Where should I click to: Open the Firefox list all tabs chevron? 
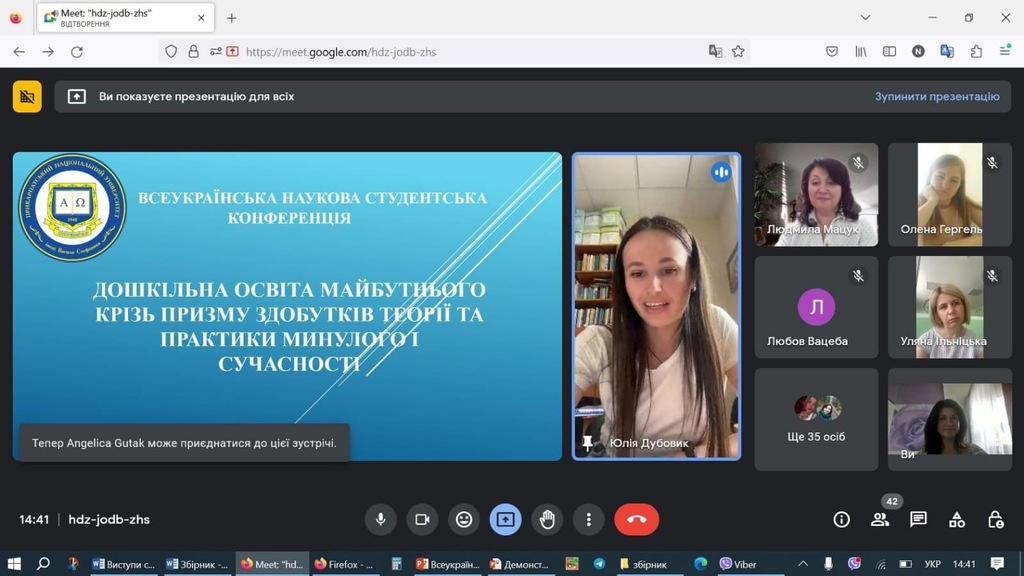[865, 18]
